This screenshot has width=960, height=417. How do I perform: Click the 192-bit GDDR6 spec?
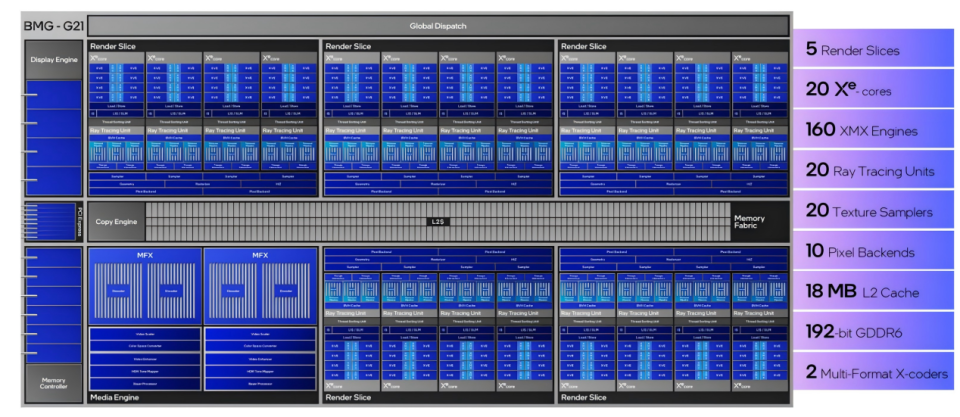coord(876,332)
